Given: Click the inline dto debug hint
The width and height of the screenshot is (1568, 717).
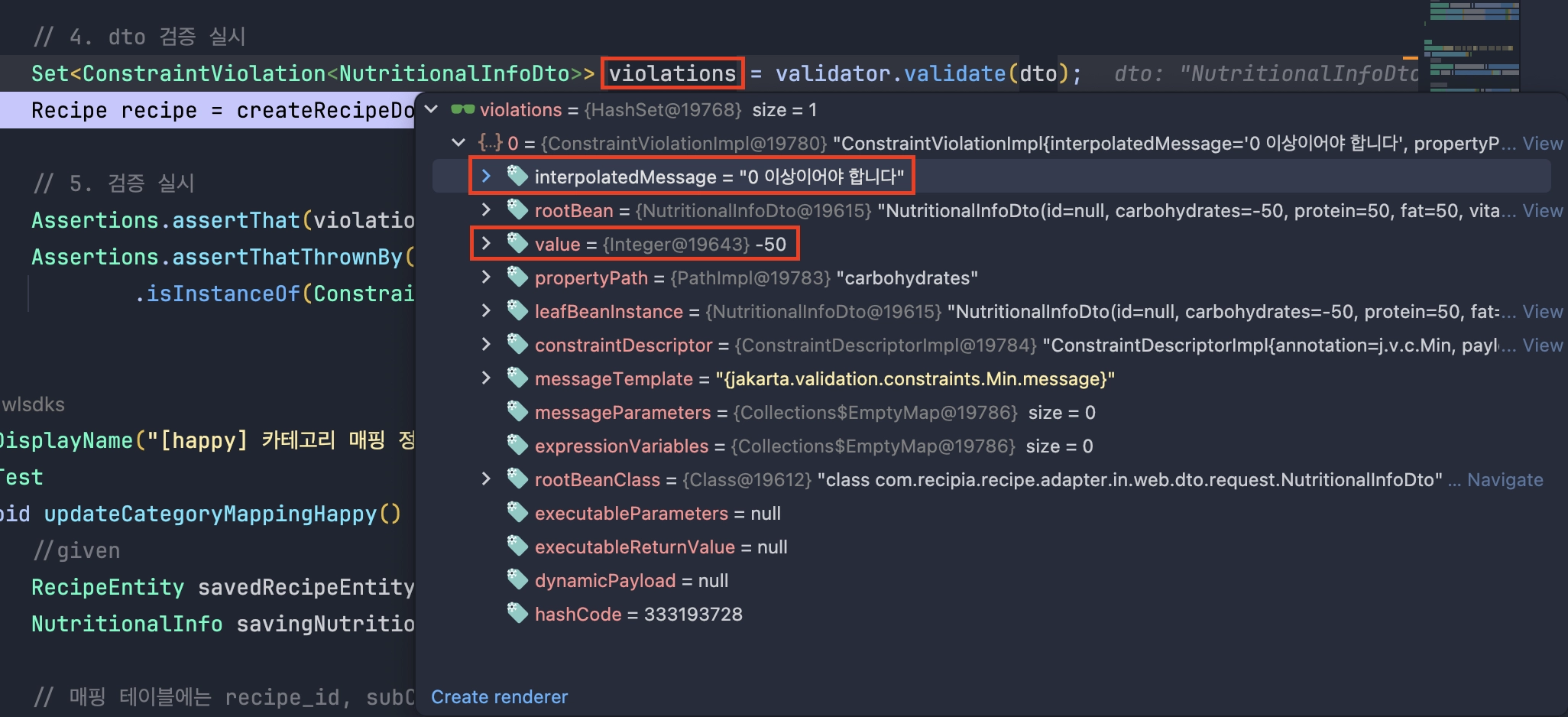Looking at the screenshot, I should [1266, 73].
